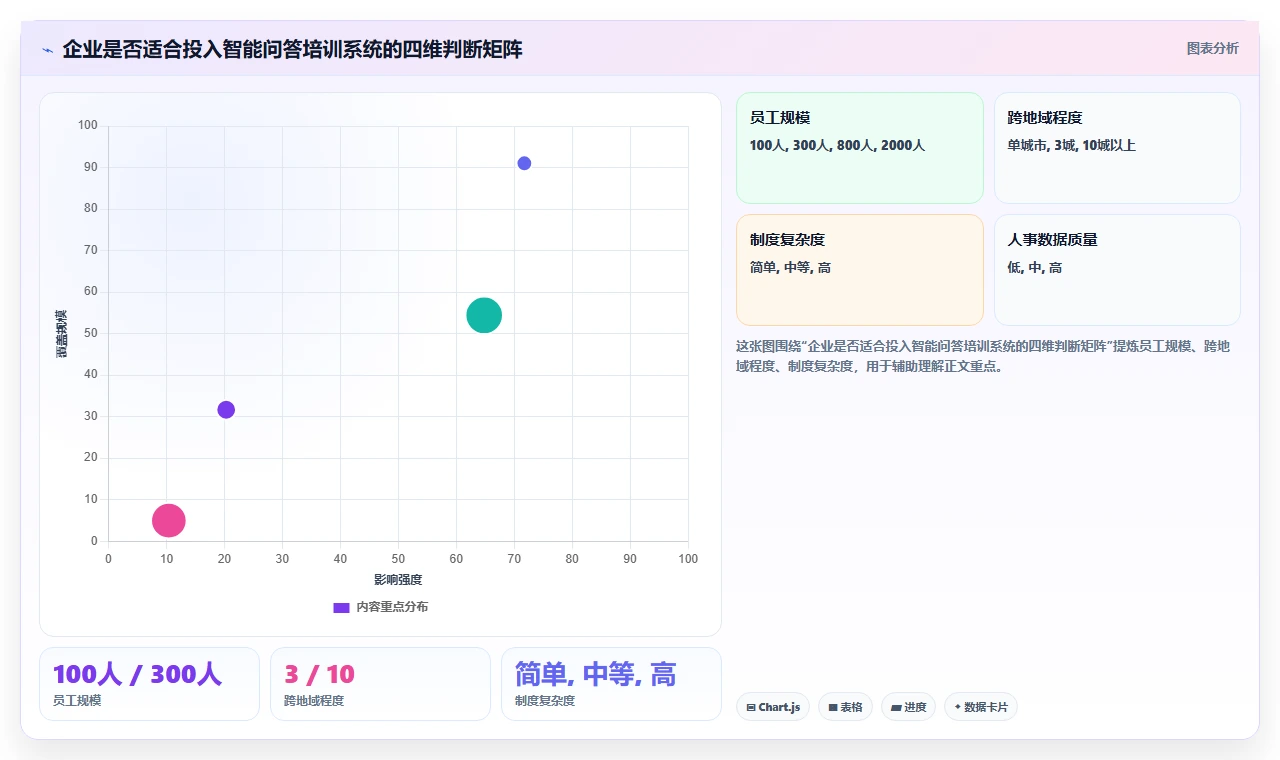The image size is (1280, 760).
Task: Open the 人事数据质量 card
Action: (1117, 270)
